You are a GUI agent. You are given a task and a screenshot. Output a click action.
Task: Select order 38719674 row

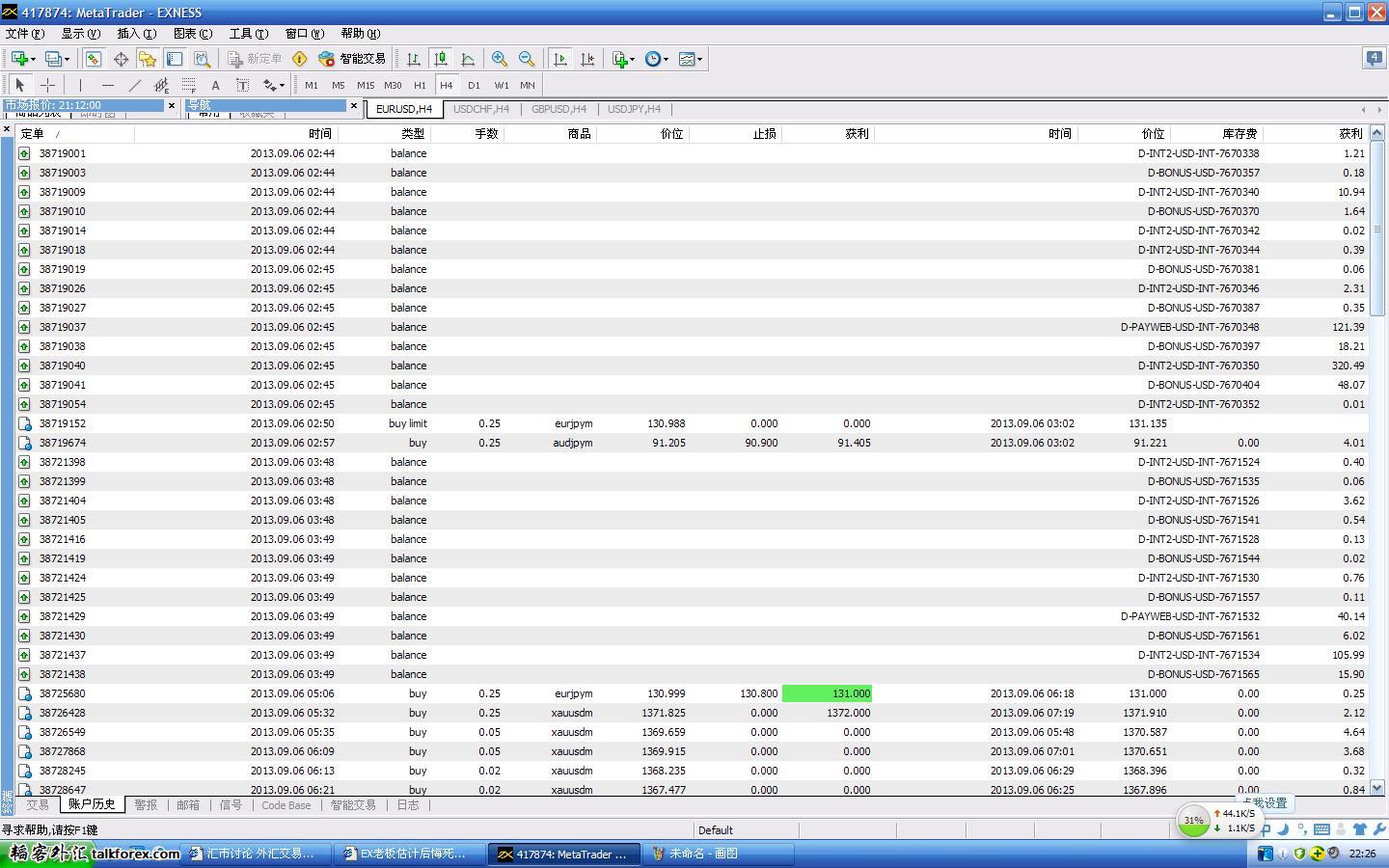tap(692, 443)
